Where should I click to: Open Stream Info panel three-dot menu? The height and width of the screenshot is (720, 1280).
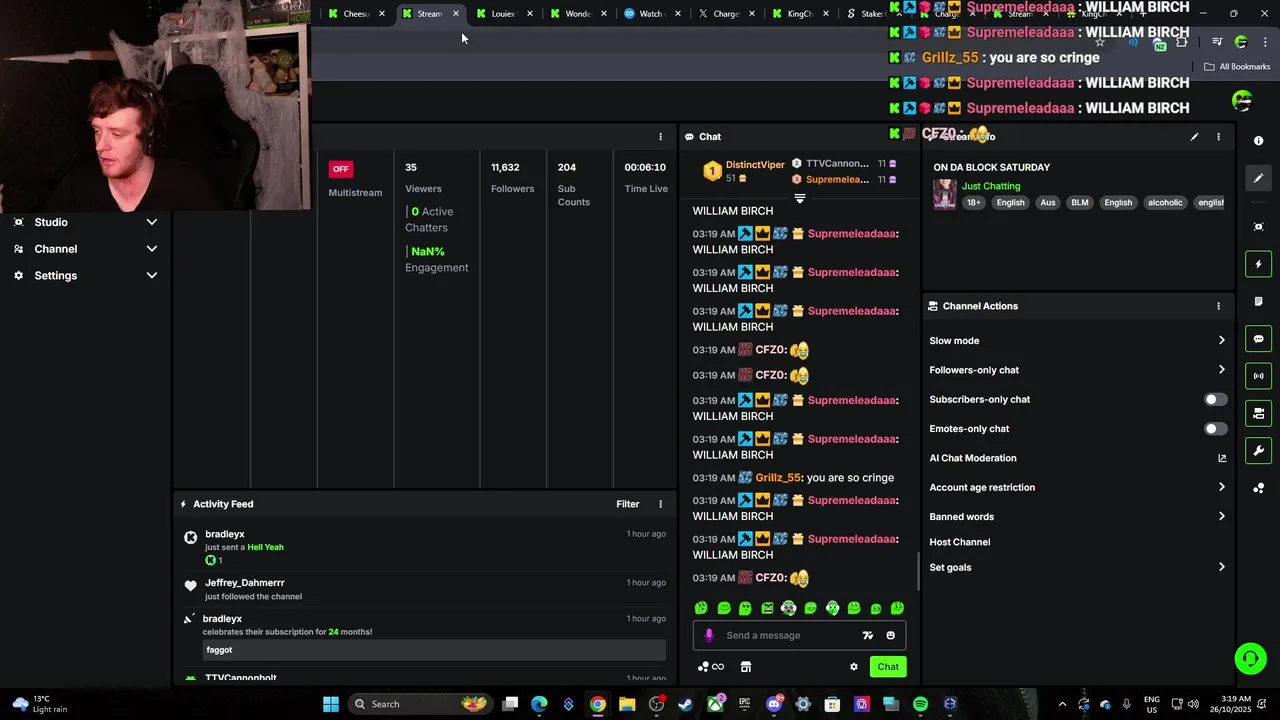click(x=1218, y=137)
